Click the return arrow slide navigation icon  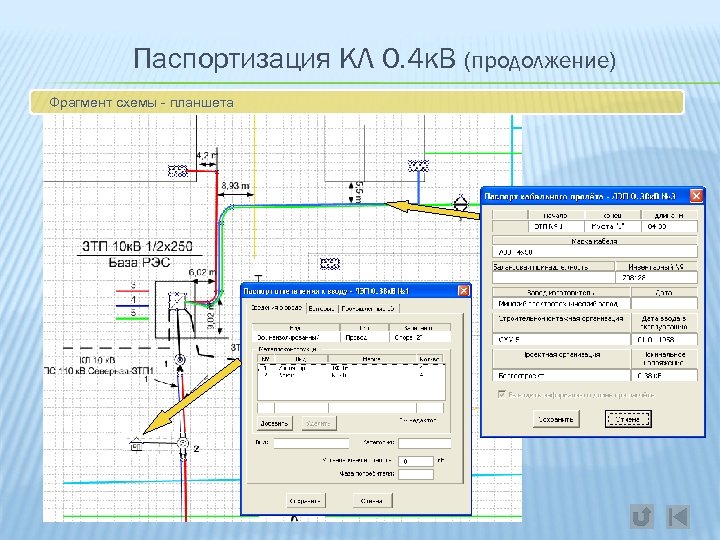[641, 516]
